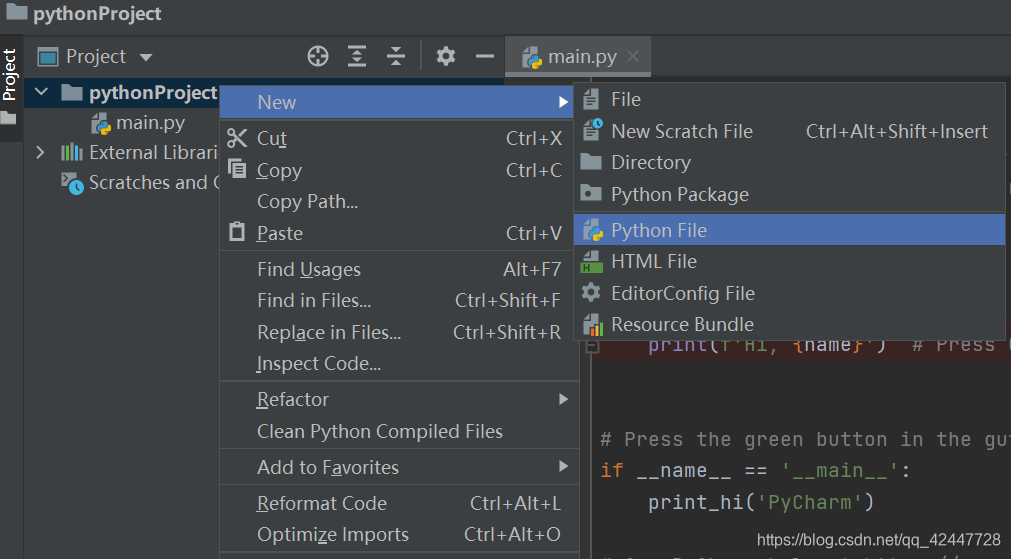
Task: Click the pythonProject folder icon in the title bar
Action: [x=16, y=11]
